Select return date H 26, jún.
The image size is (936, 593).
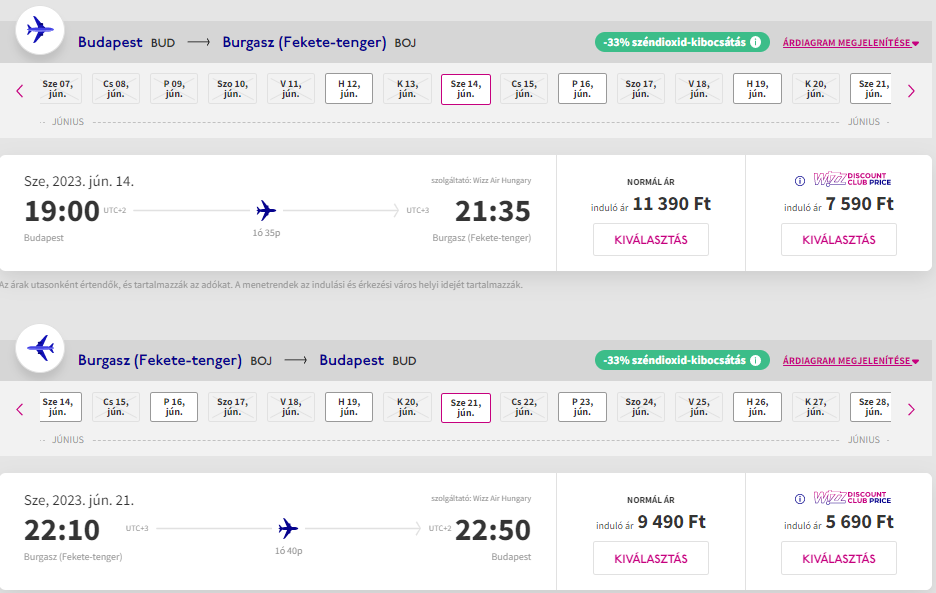pyautogui.click(x=757, y=407)
